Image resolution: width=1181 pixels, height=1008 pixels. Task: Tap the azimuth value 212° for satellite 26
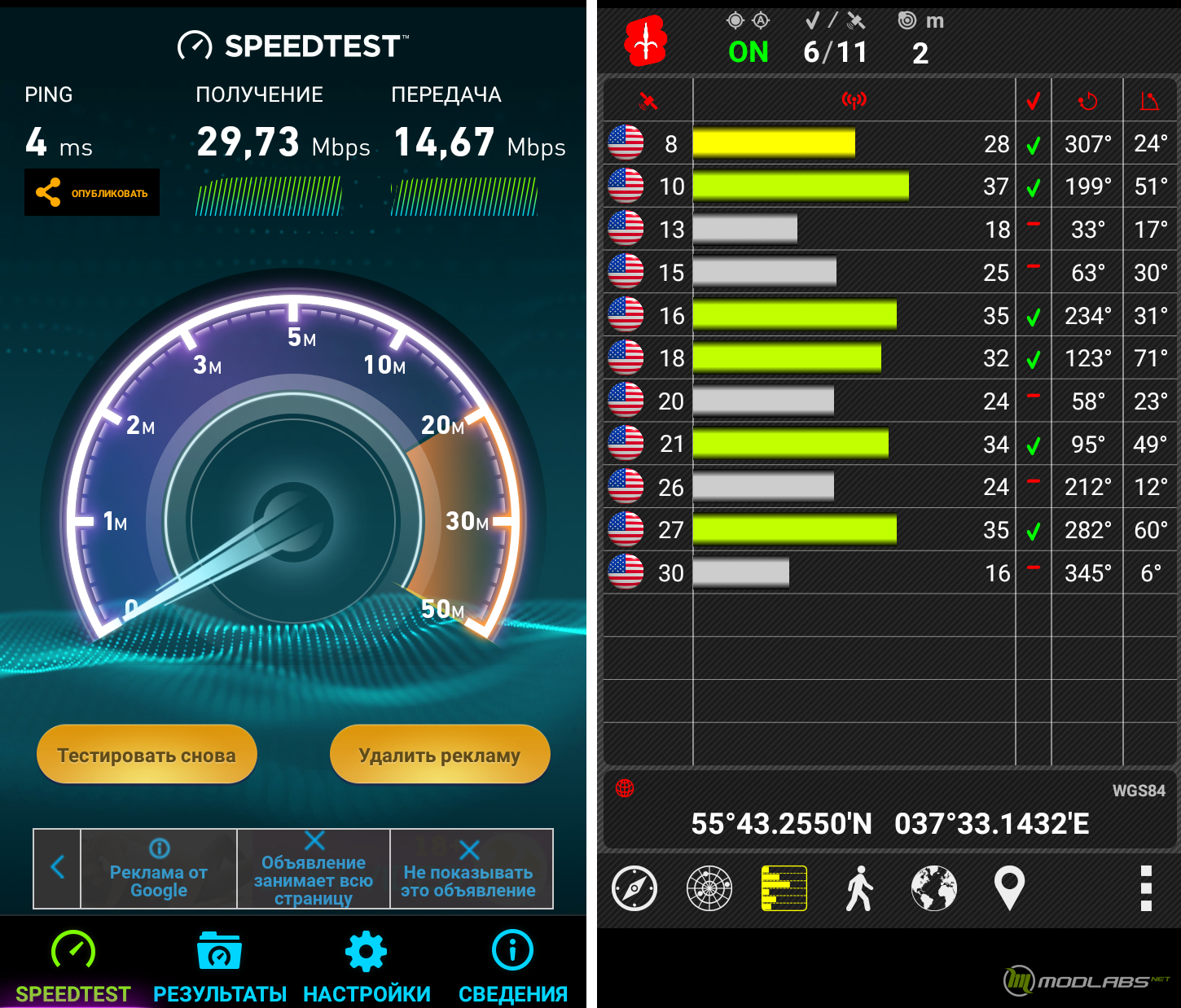1088,487
